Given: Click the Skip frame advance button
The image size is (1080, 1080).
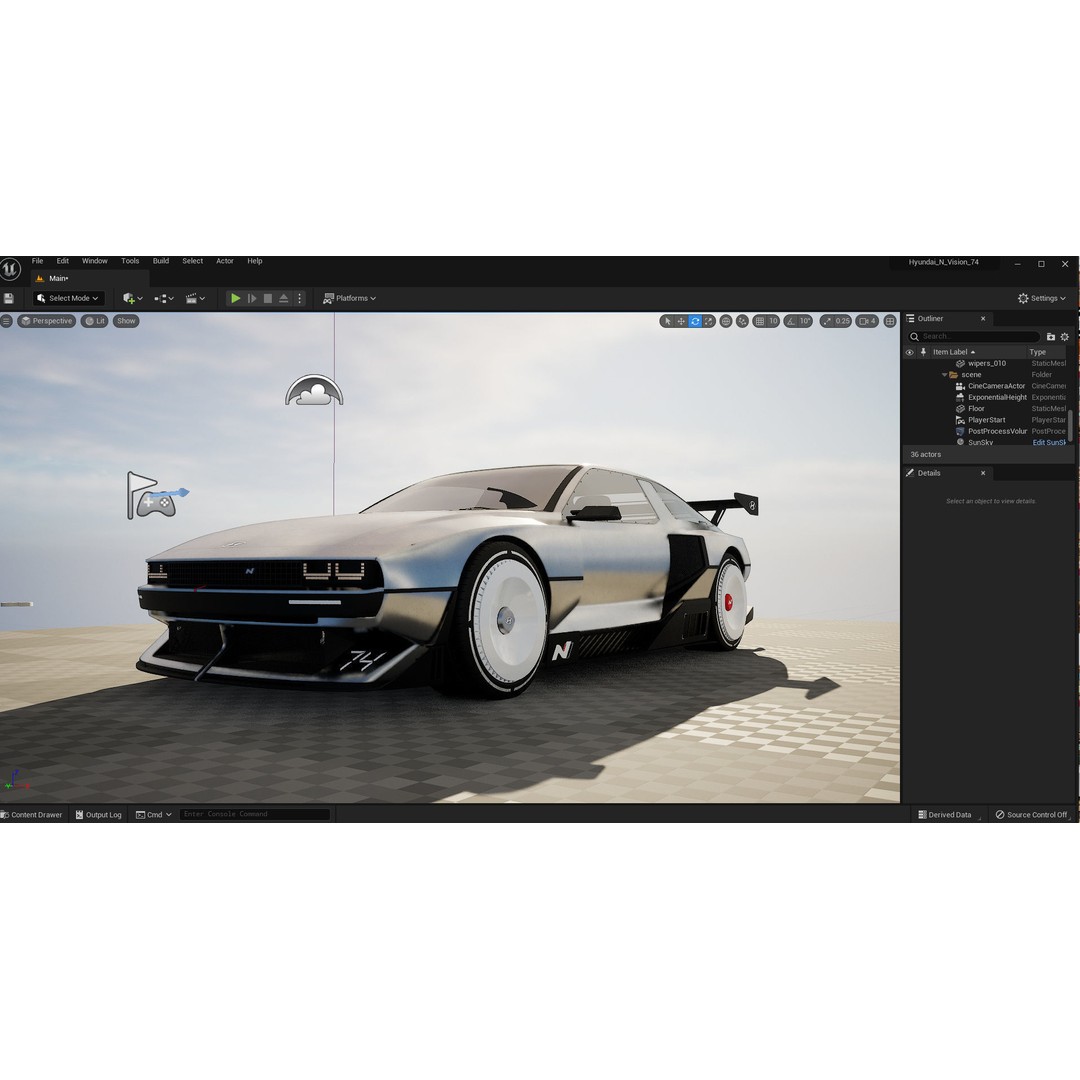Looking at the screenshot, I should 252,298.
